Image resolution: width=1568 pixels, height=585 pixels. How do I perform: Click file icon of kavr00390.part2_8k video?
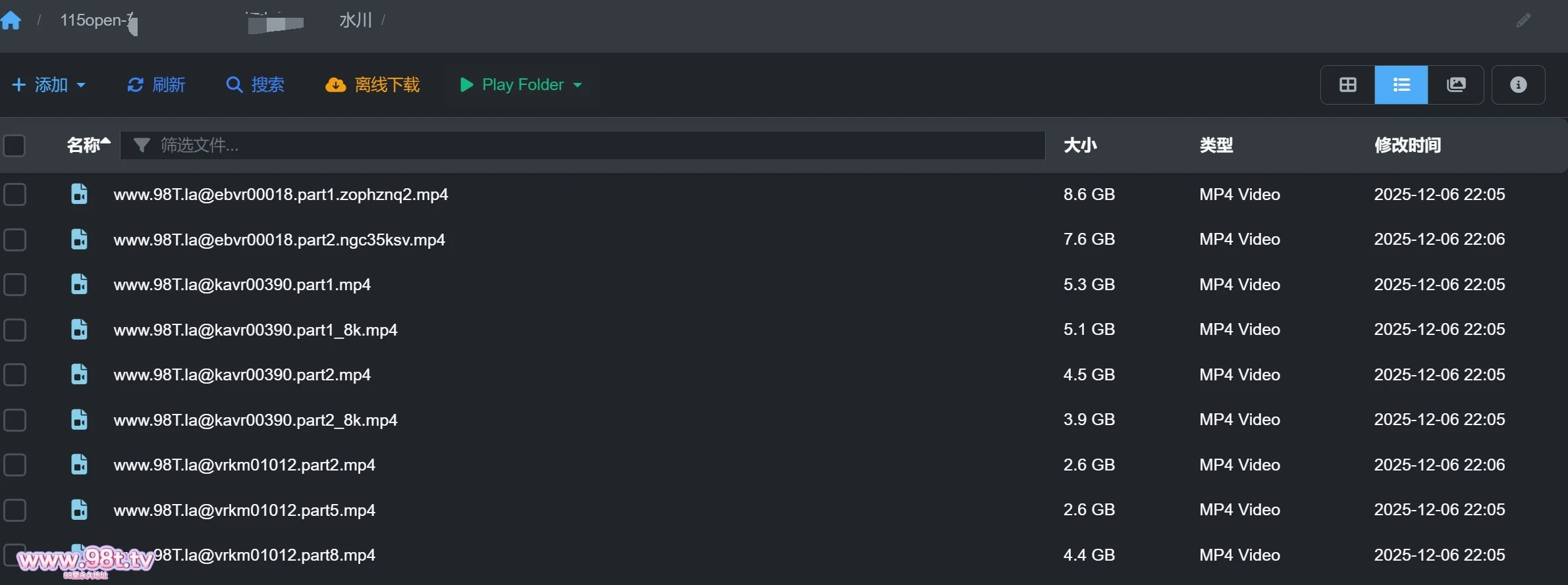point(79,419)
